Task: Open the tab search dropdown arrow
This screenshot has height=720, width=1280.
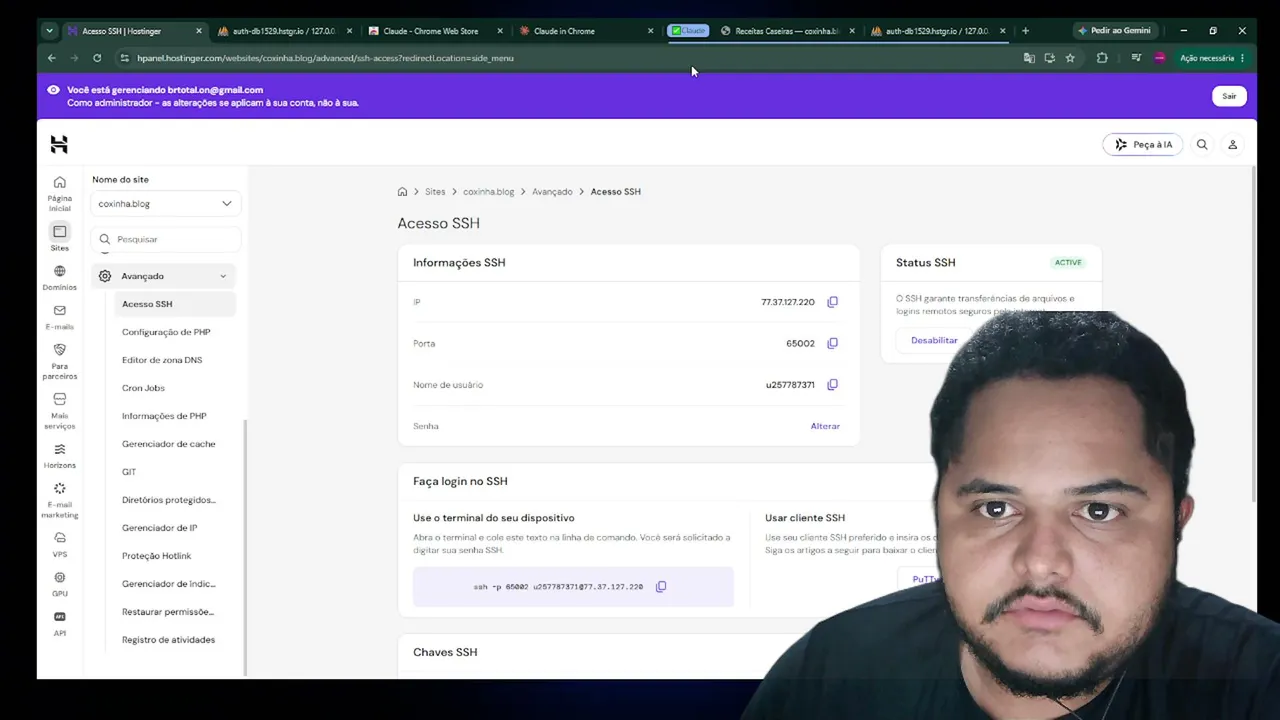Action: (49, 31)
